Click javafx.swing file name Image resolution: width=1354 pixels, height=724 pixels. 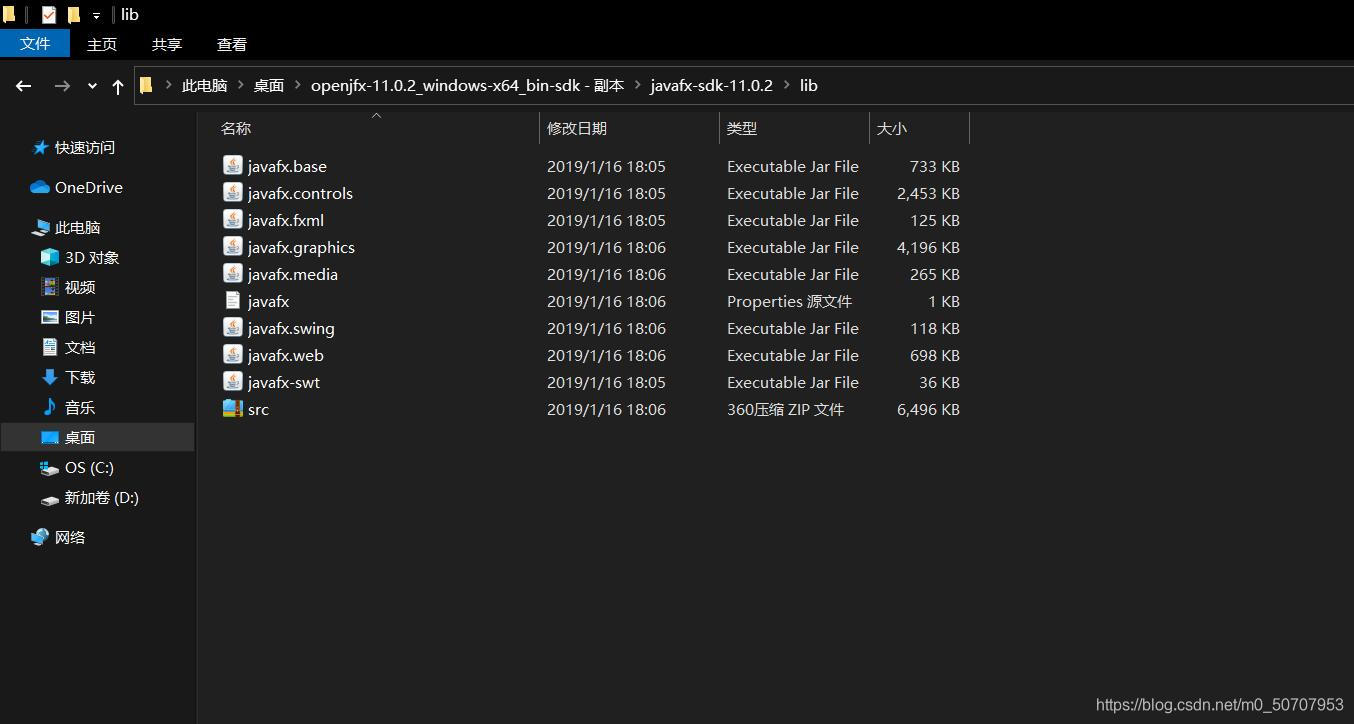click(291, 328)
